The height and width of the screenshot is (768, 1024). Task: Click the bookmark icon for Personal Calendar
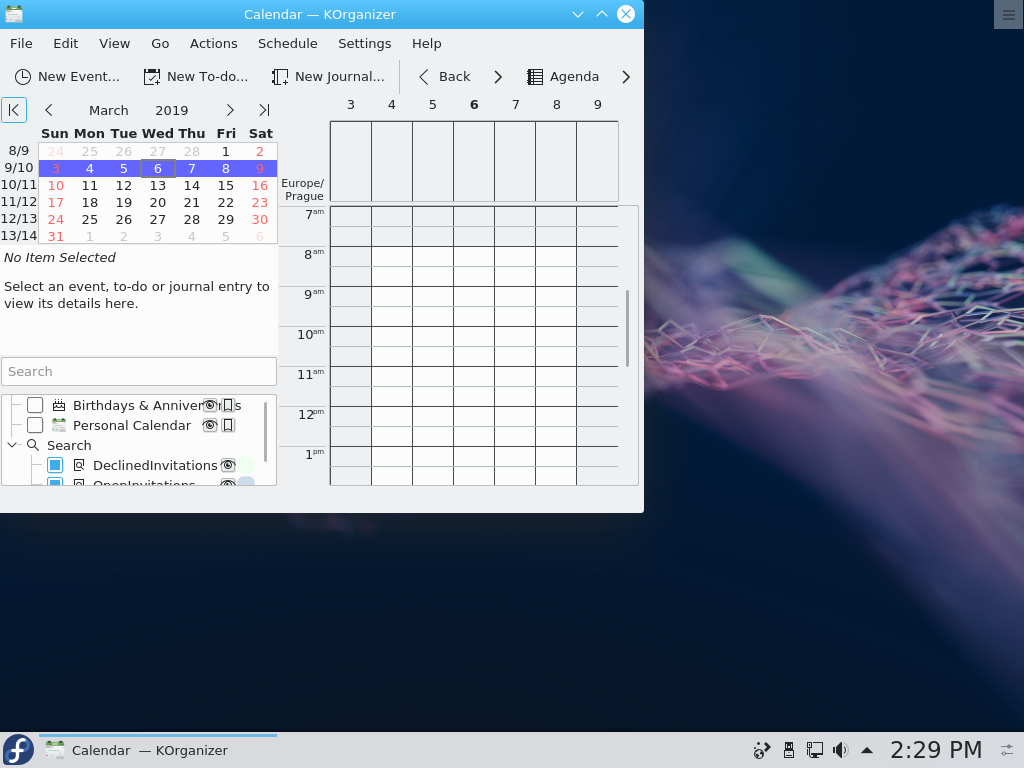pyautogui.click(x=228, y=425)
